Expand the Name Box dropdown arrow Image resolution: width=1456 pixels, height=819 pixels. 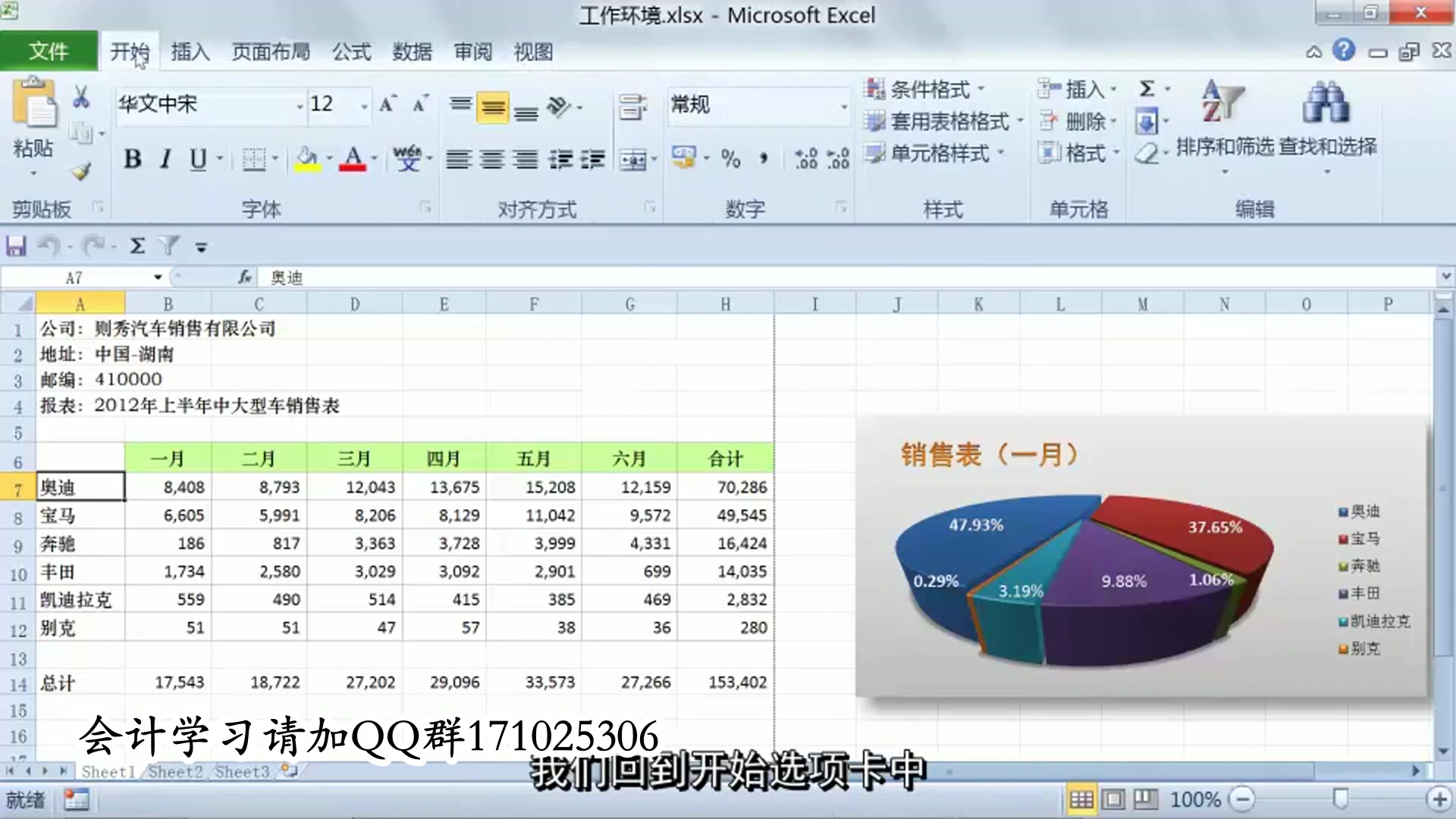point(158,278)
